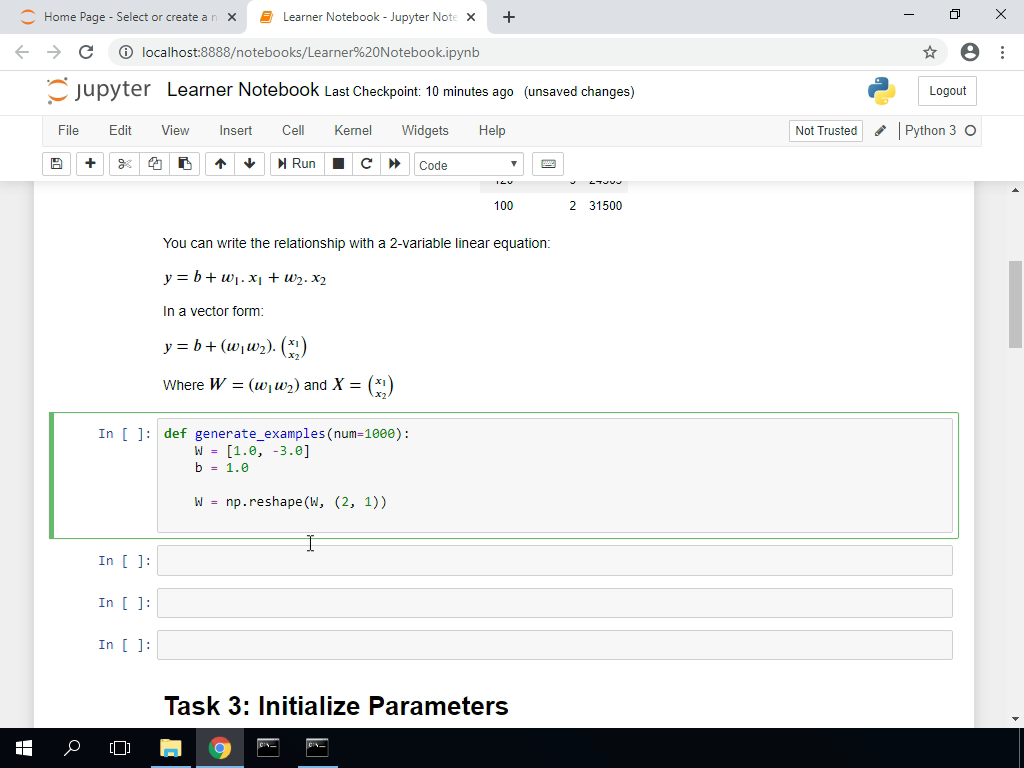
Task: Click the kernel idle circle indicator
Action: 970,131
